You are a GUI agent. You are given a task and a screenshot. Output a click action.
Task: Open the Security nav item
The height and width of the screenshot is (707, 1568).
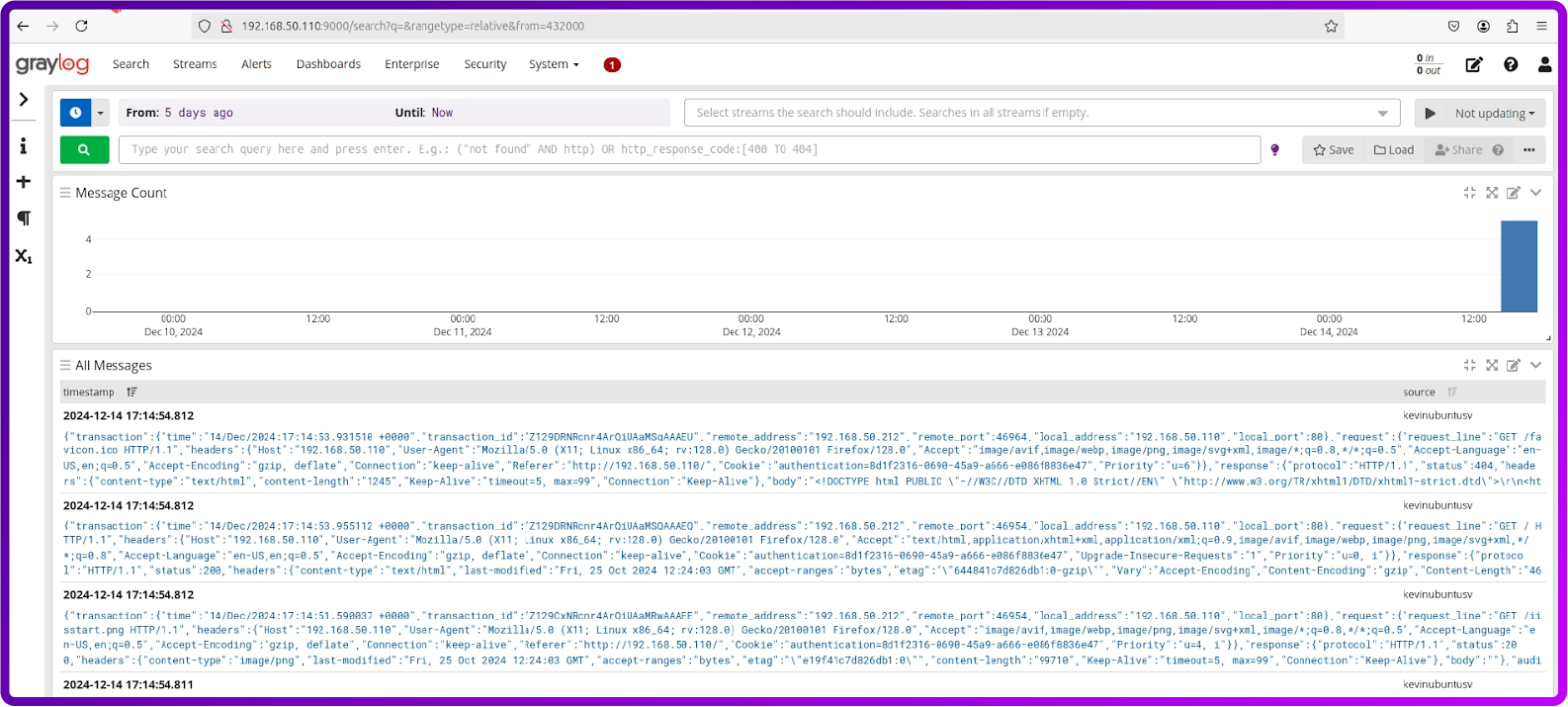click(485, 64)
